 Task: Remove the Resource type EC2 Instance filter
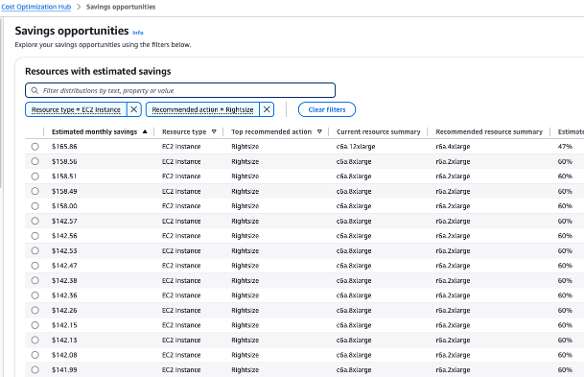click(134, 110)
